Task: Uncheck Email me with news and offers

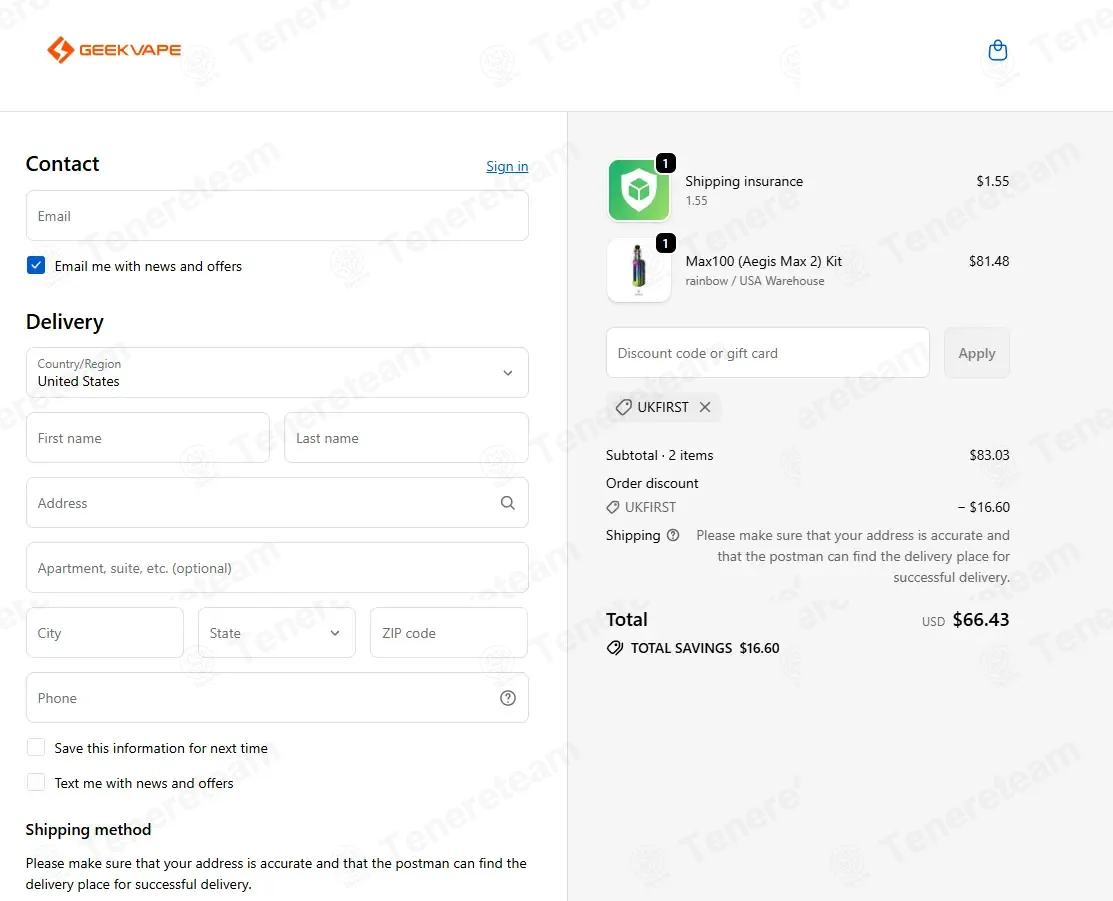Action: tap(36, 266)
